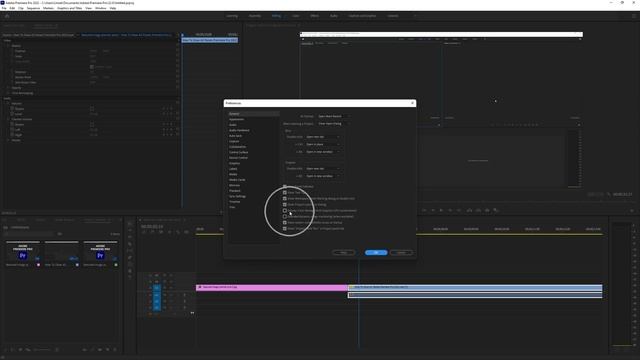Click the Home icon in the header bar
640x360 pixels.
click(x=7, y=16)
